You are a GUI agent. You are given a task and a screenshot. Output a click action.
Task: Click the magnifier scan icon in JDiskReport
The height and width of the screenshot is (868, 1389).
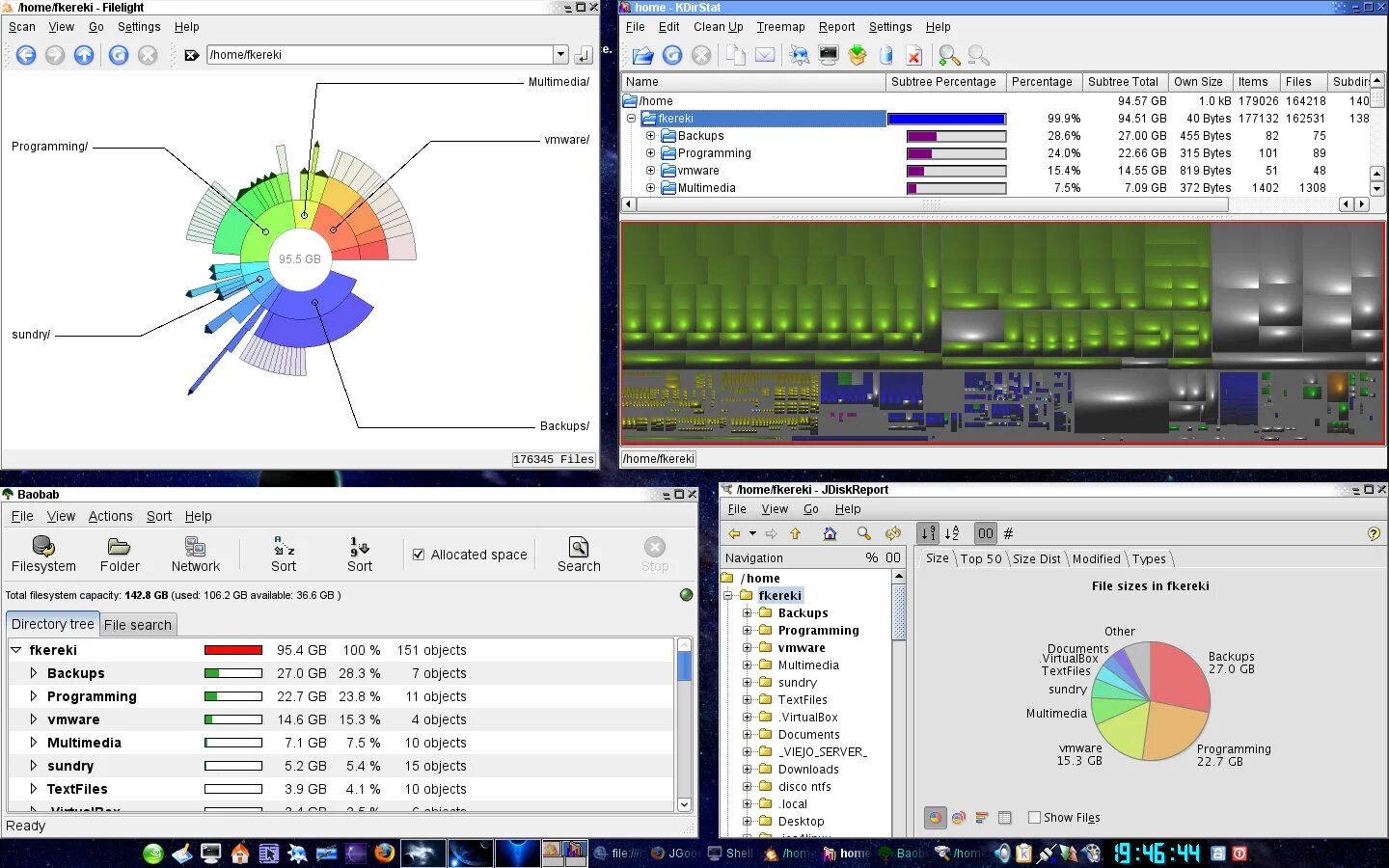[863, 533]
